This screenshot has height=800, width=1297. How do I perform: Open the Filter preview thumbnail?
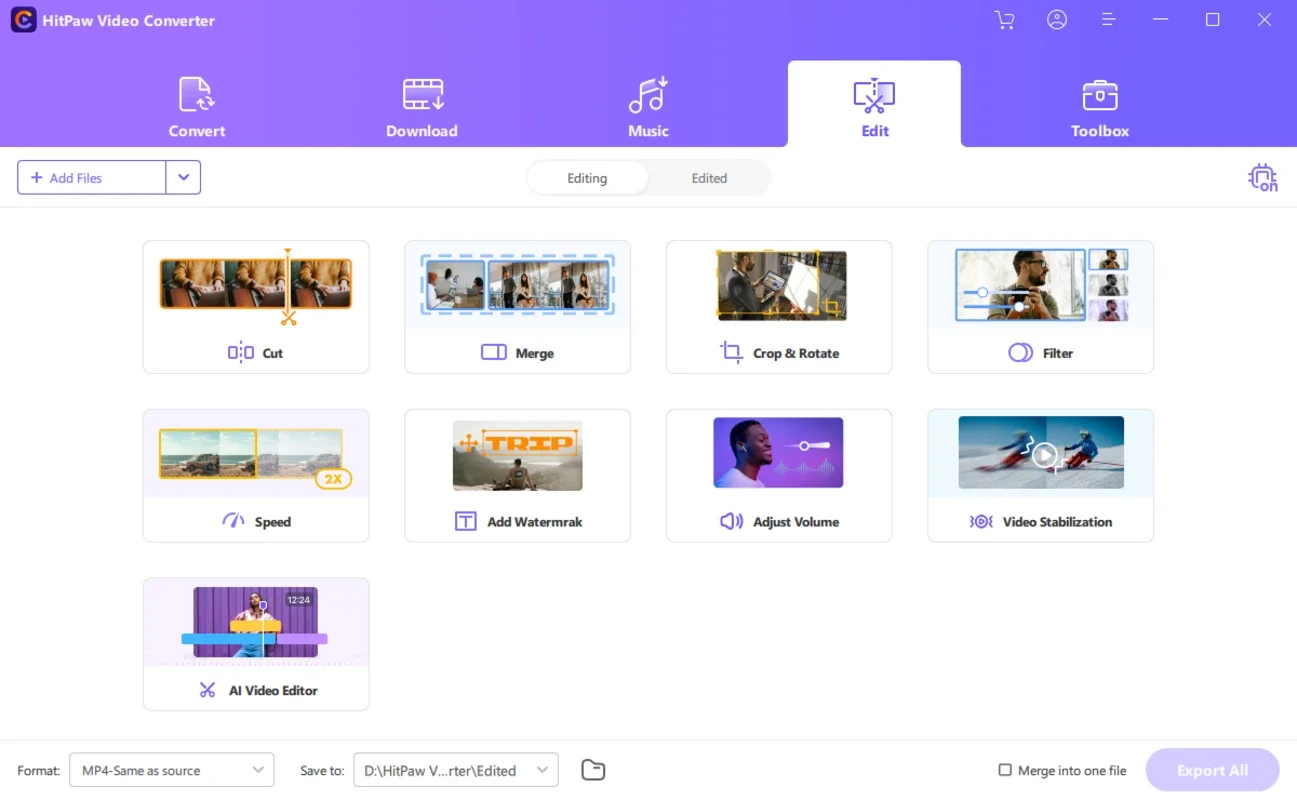(x=1041, y=285)
